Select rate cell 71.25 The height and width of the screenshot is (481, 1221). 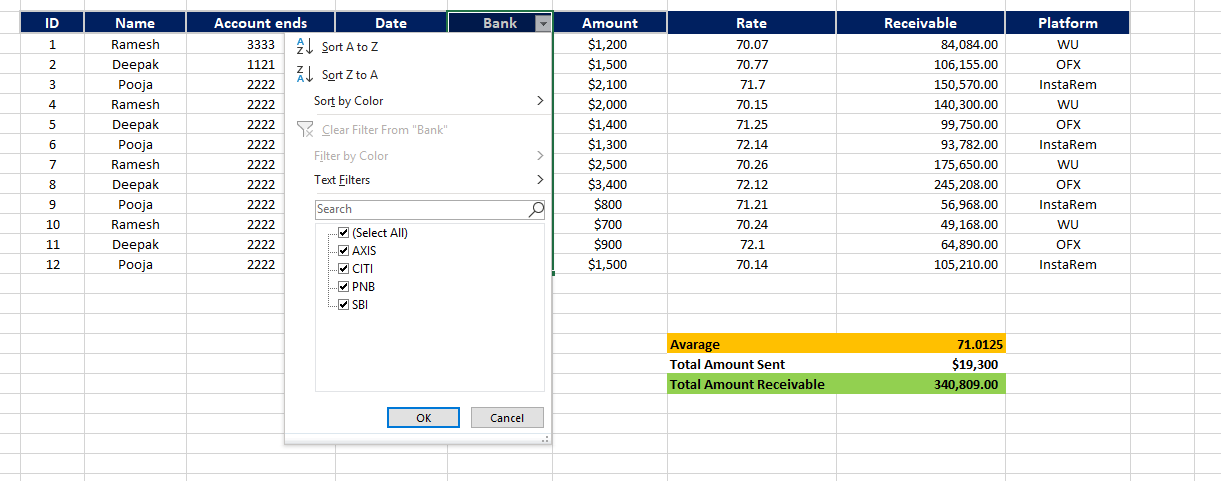[x=751, y=124]
